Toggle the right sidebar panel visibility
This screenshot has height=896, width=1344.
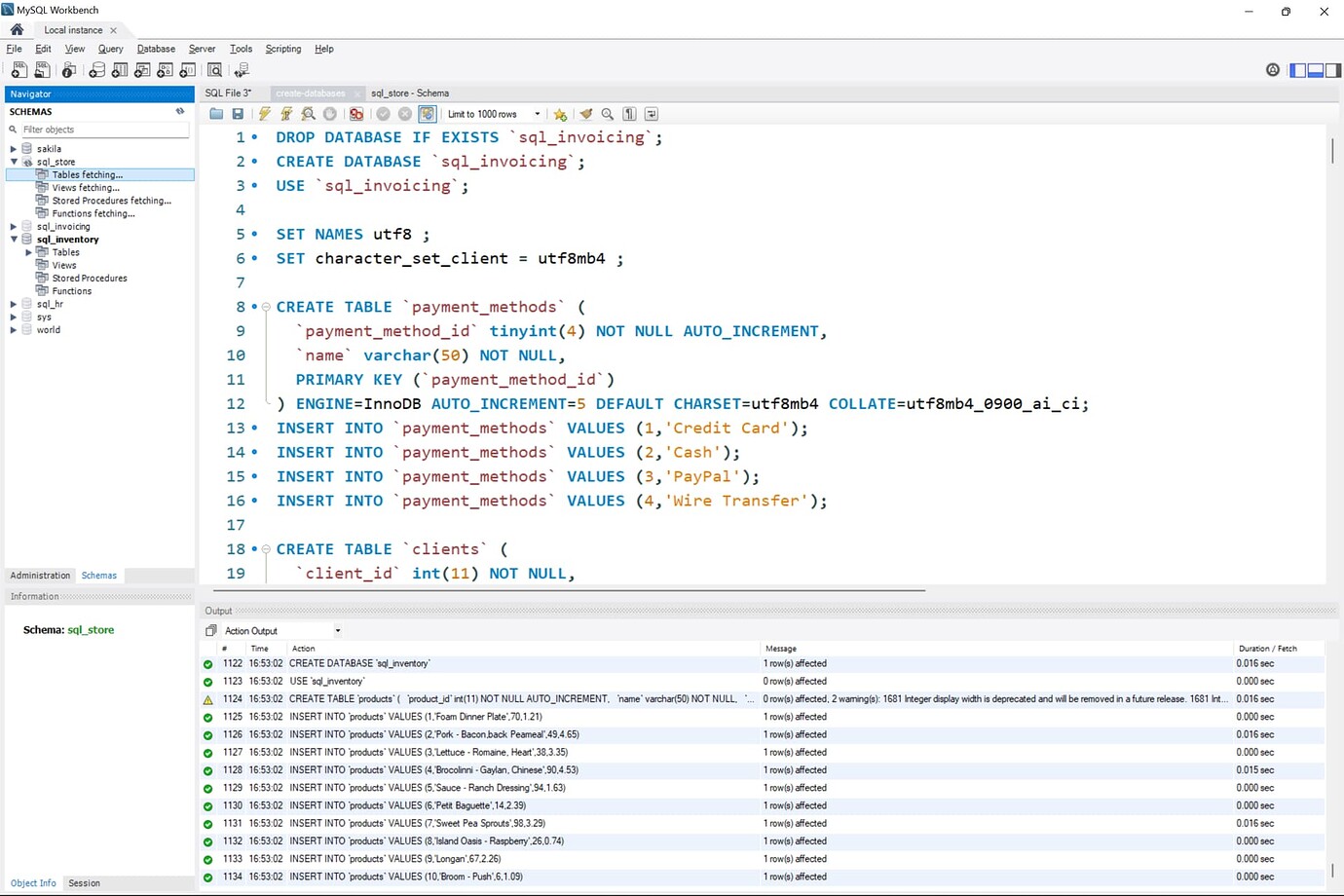coord(1332,70)
